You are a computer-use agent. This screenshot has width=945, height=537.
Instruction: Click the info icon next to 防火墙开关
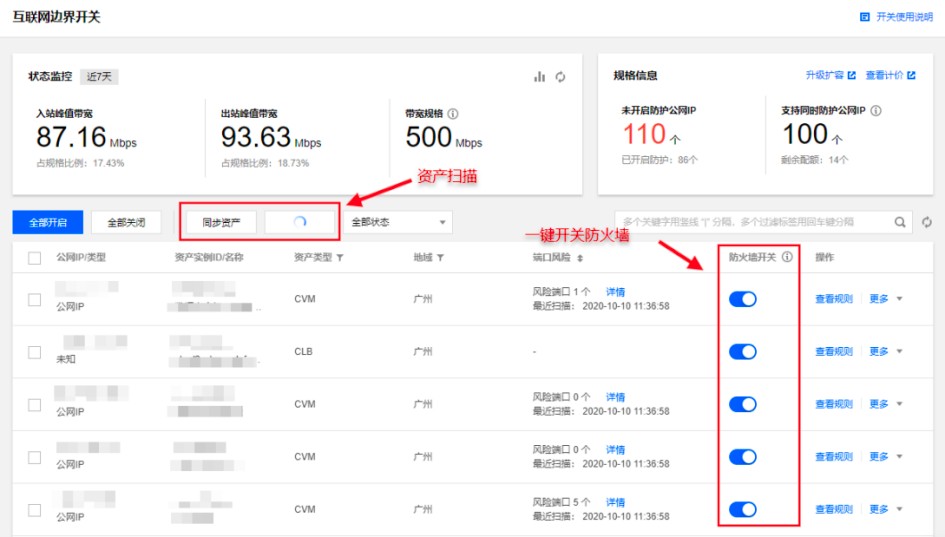pos(787,257)
